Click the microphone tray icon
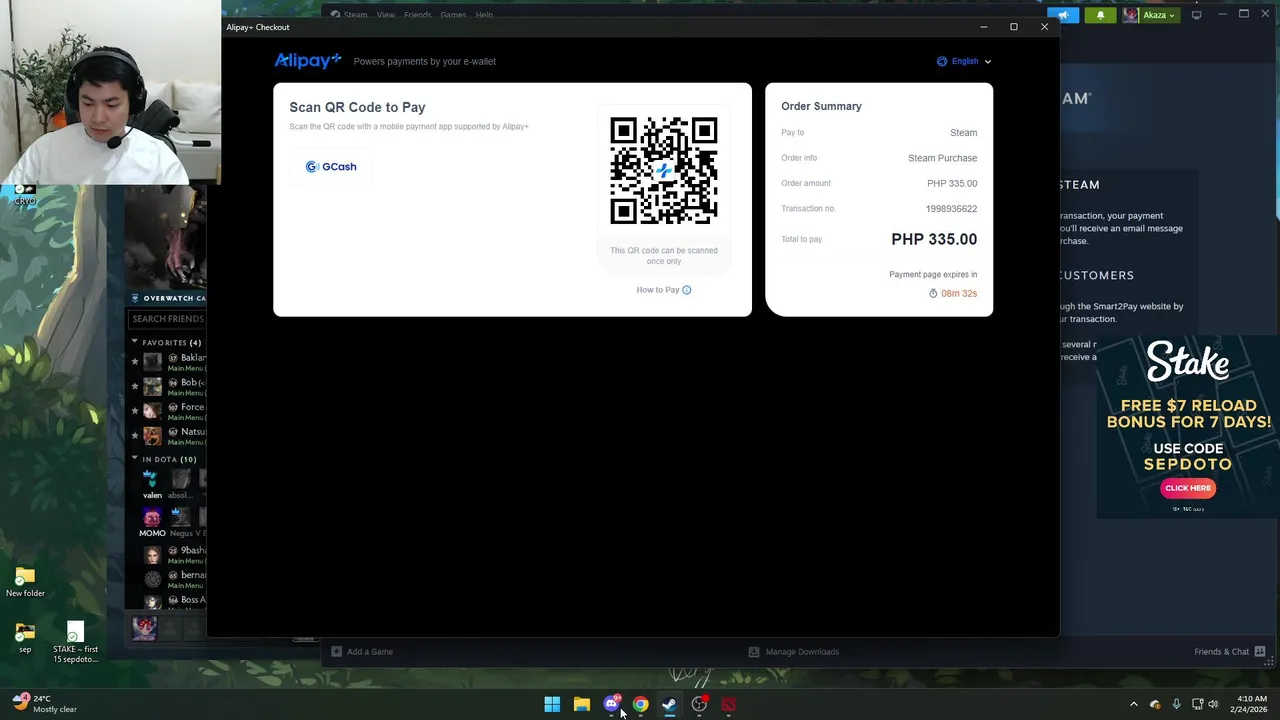Image resolution: width=1280 pixels, height=720 pixels. click(x=1177, y=705)
